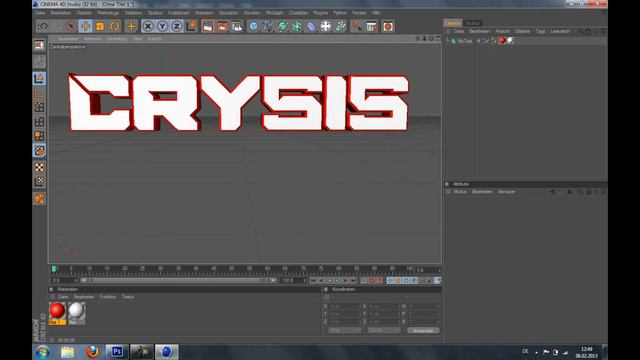Open Ansicht menu in Object Manager
Image resolution: width=640 pixels, height=360 pixels.
[502, 31]
